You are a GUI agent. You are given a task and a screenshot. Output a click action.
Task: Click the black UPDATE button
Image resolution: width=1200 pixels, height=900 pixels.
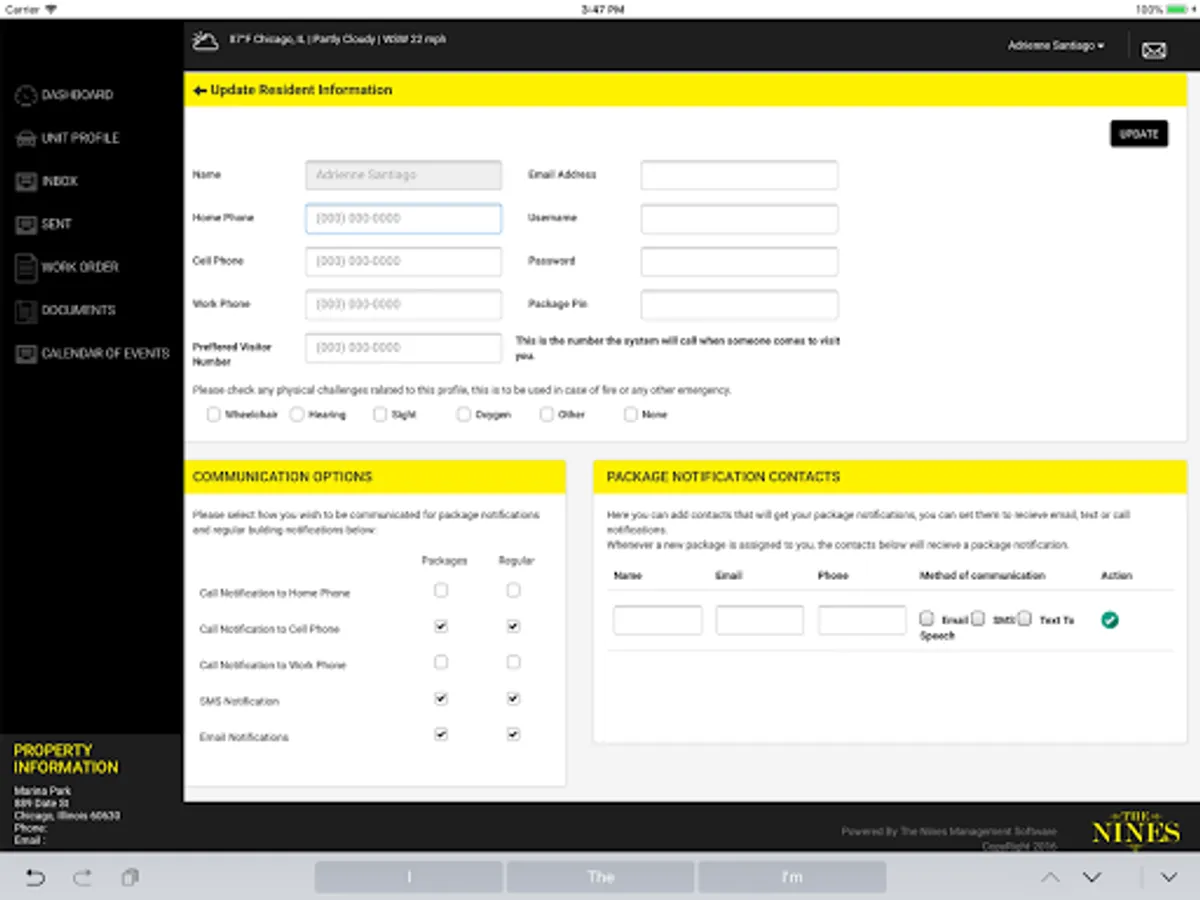coord(1139,134)
